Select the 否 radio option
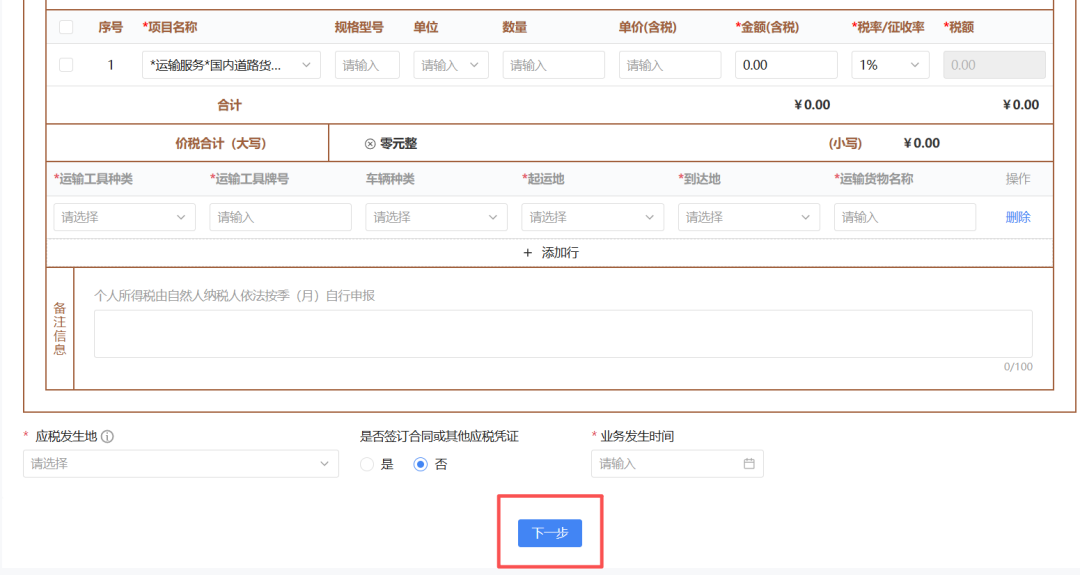 420,465
